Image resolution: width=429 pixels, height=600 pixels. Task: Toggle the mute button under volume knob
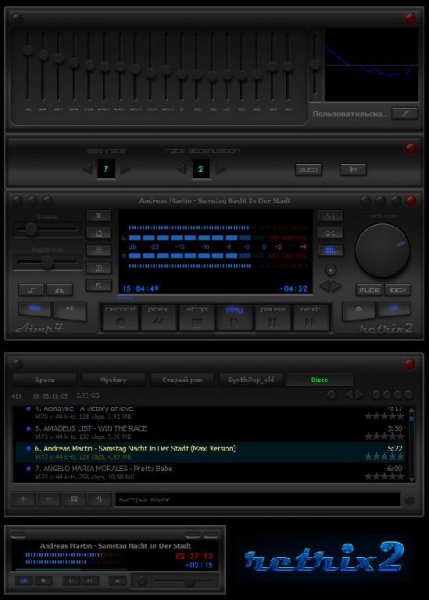pos(369,290)
